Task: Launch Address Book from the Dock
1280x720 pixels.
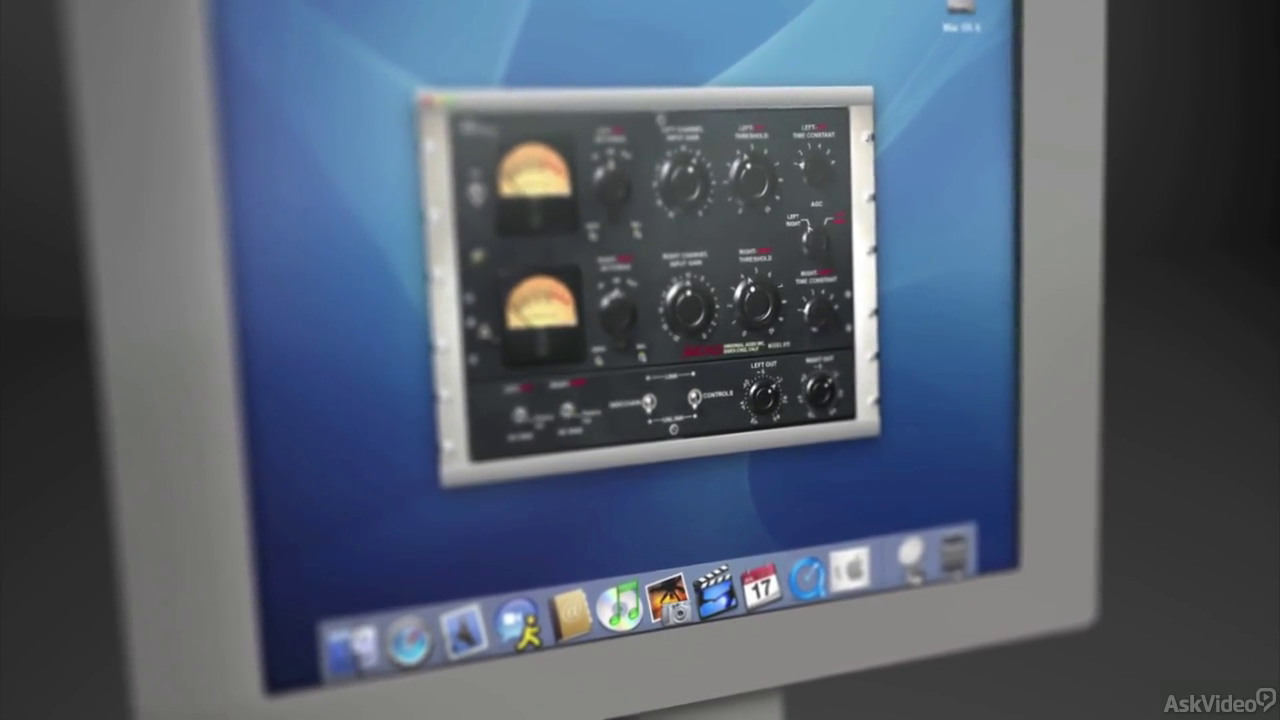Action: (x=569, y=615)
